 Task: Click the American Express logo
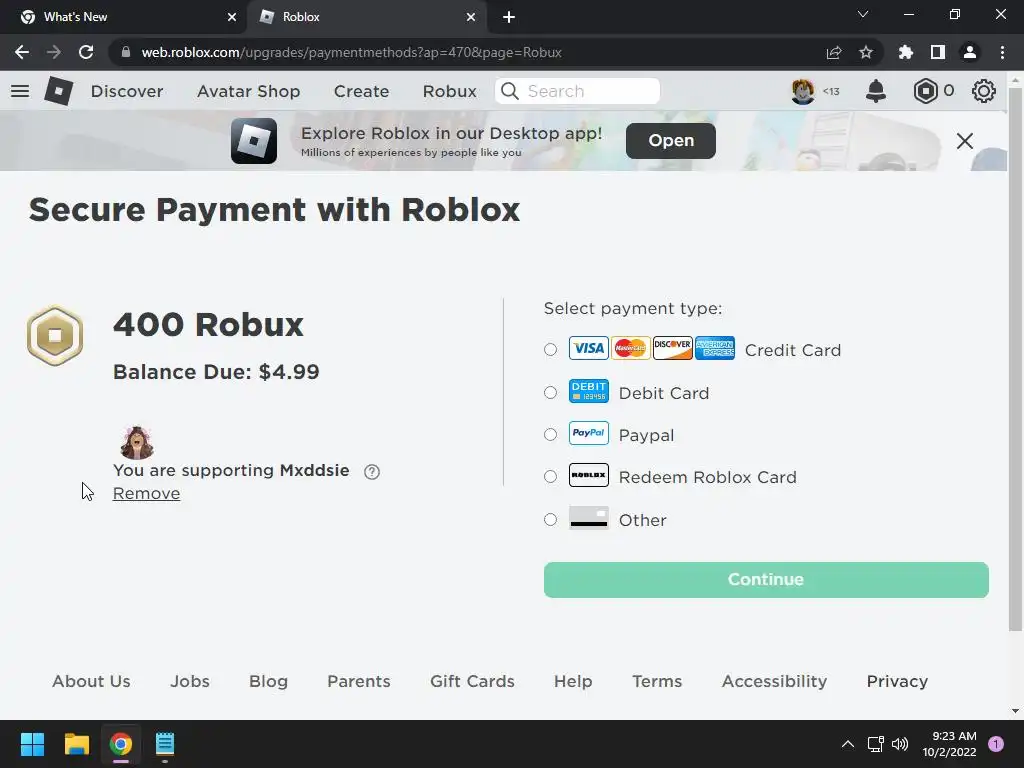point(715,348)
